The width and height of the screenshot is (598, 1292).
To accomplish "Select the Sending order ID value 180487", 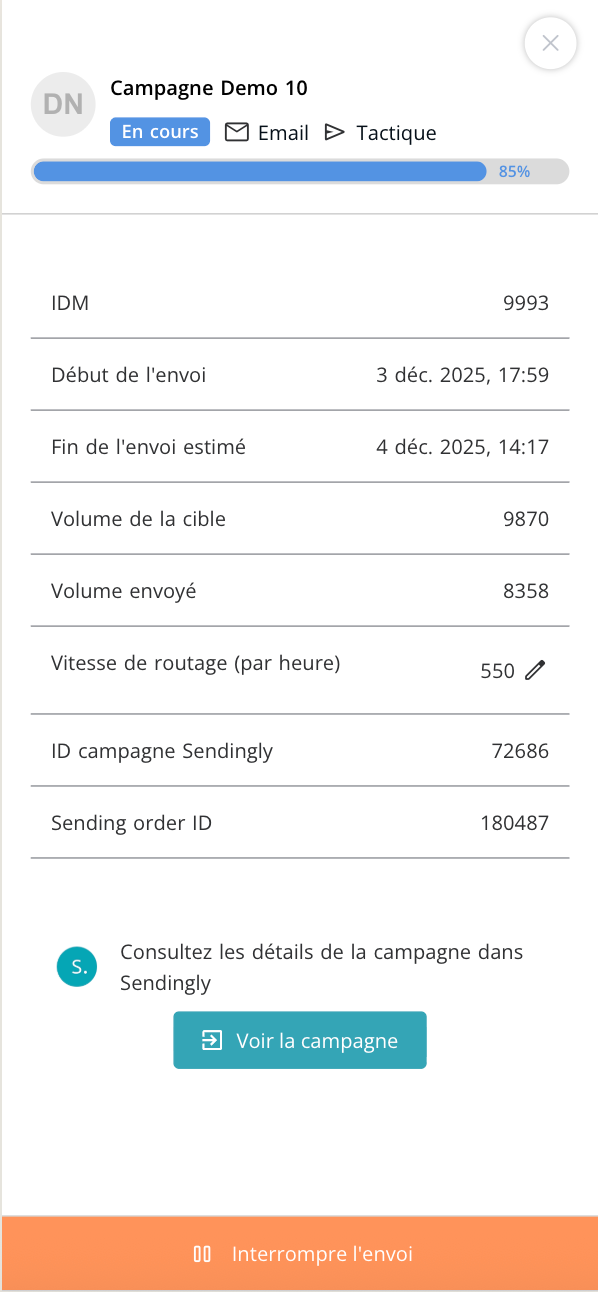I will (x=515, y=823).
